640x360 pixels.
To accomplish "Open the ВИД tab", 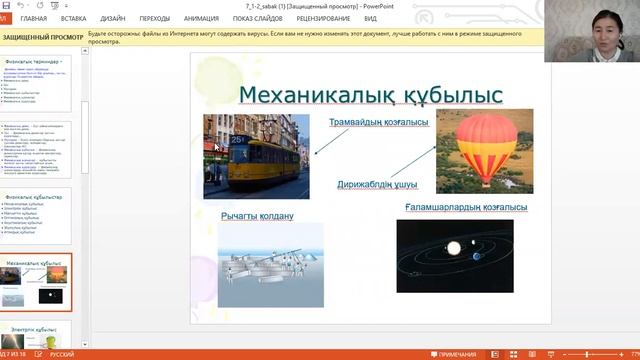I will point(371,19).
